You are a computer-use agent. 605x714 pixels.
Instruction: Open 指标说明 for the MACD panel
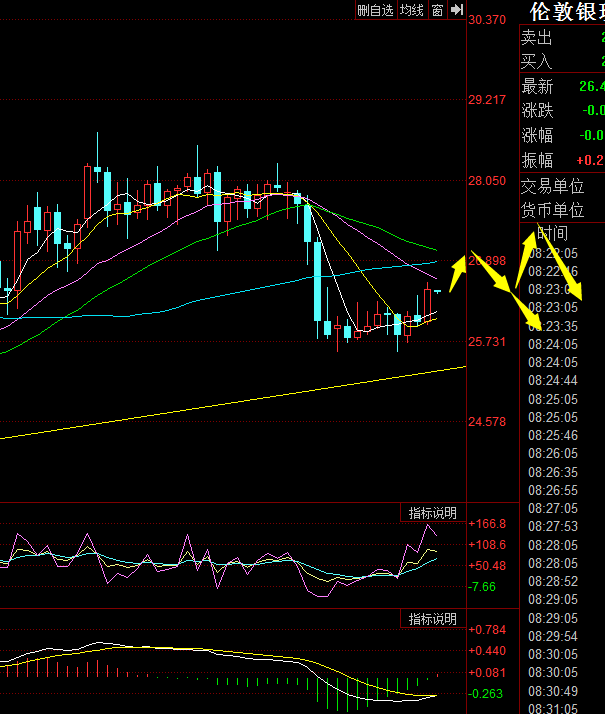433,619
